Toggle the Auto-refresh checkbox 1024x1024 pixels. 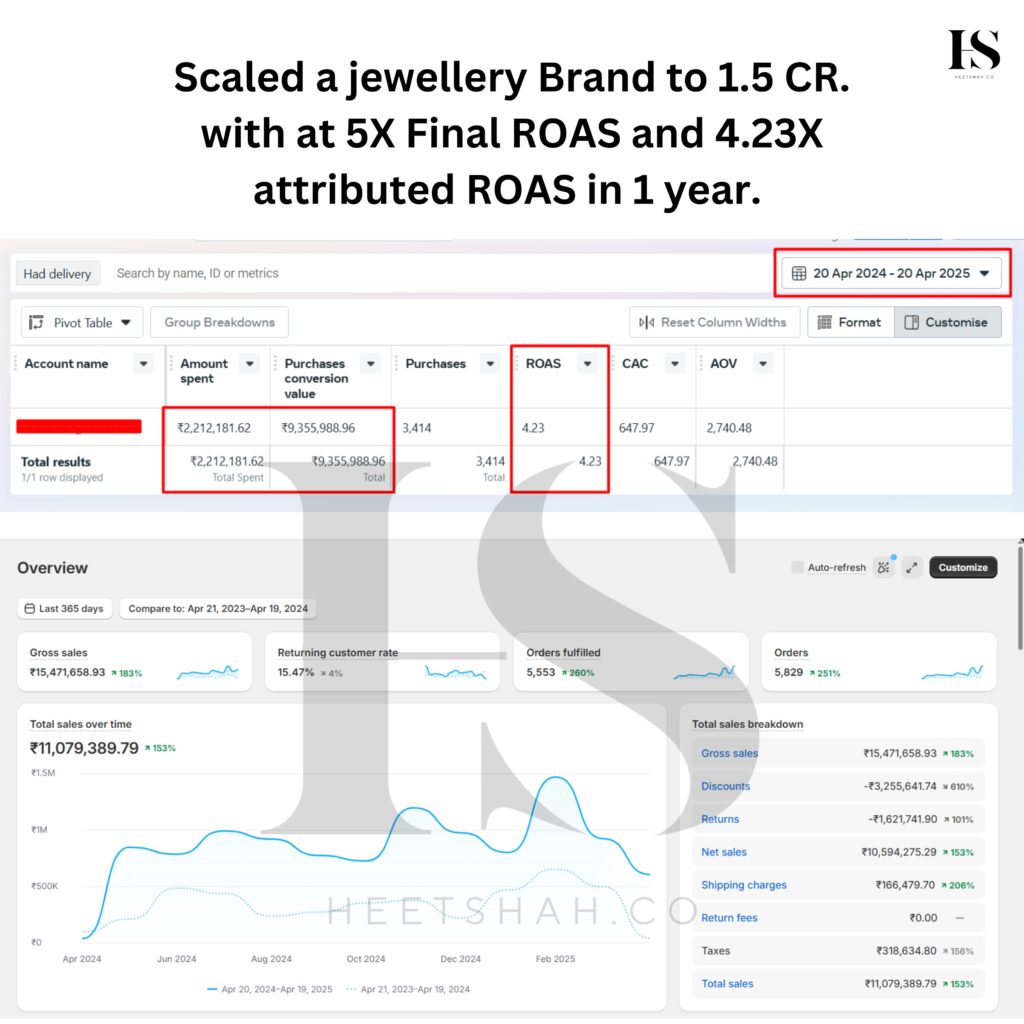click(x=797, y=567)
